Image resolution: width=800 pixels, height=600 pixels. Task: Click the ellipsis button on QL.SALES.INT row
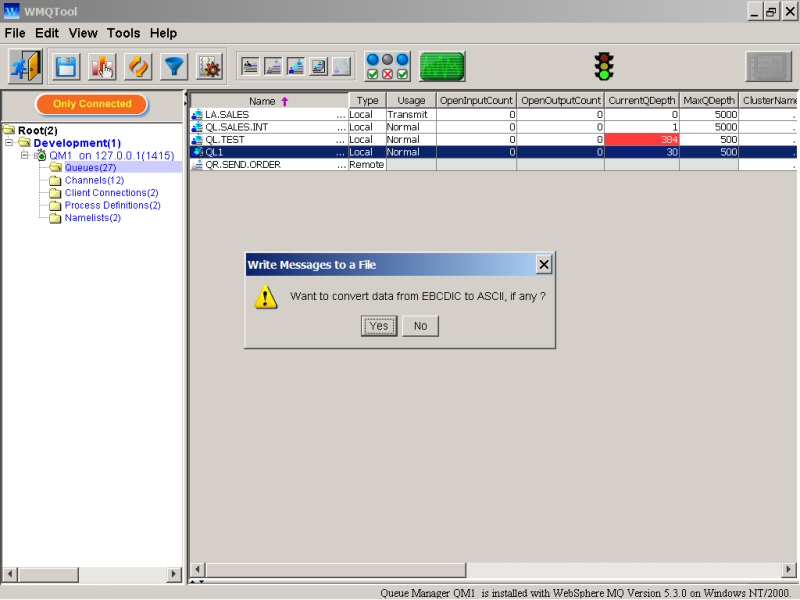341,128
